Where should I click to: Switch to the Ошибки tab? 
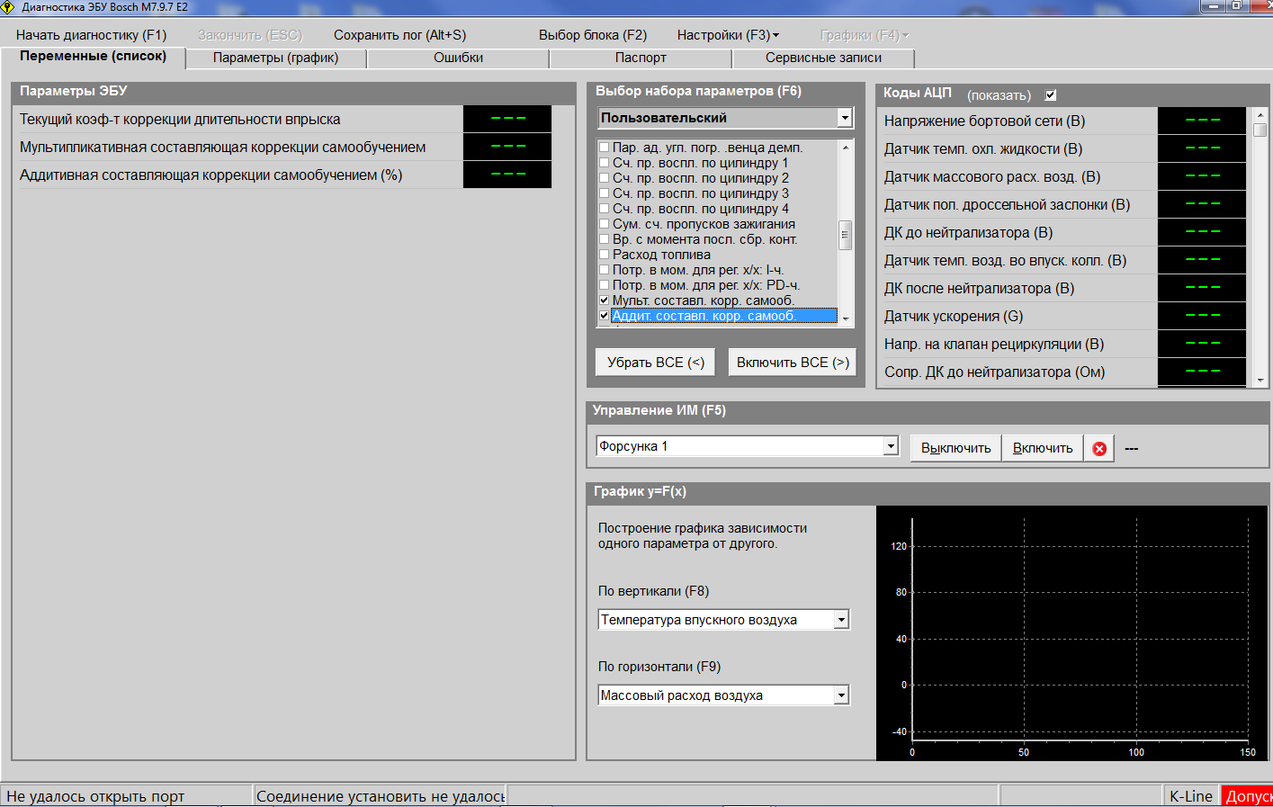(x=458, y=58)
